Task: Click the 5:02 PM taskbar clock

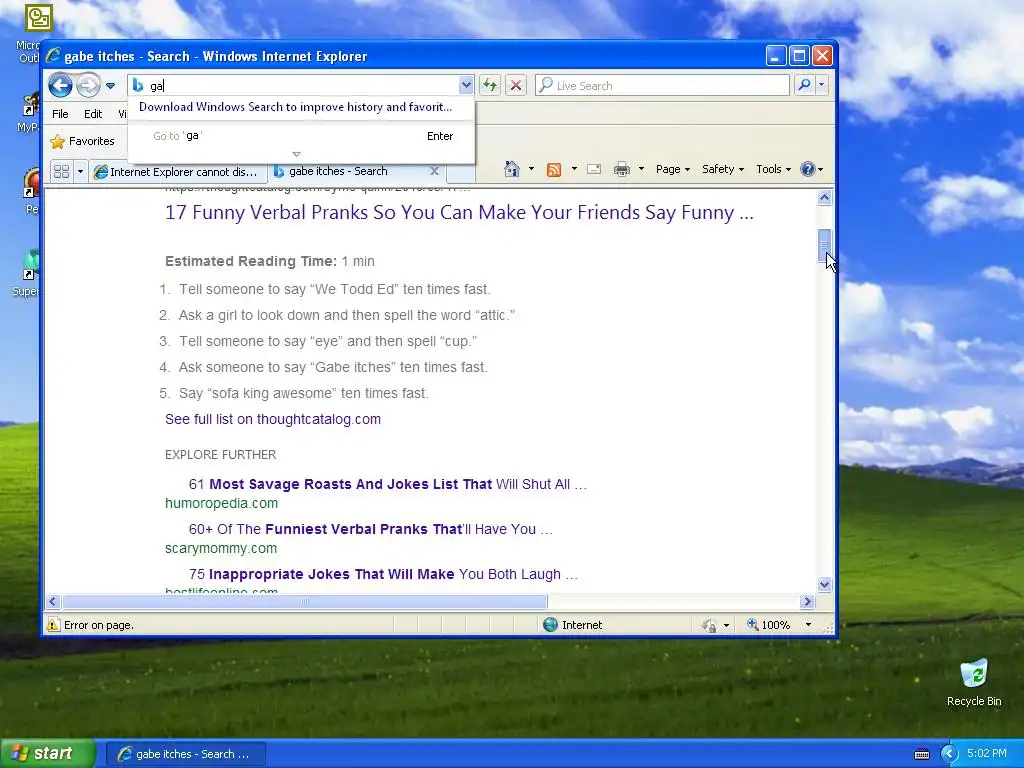Action: tap(987, 753)
